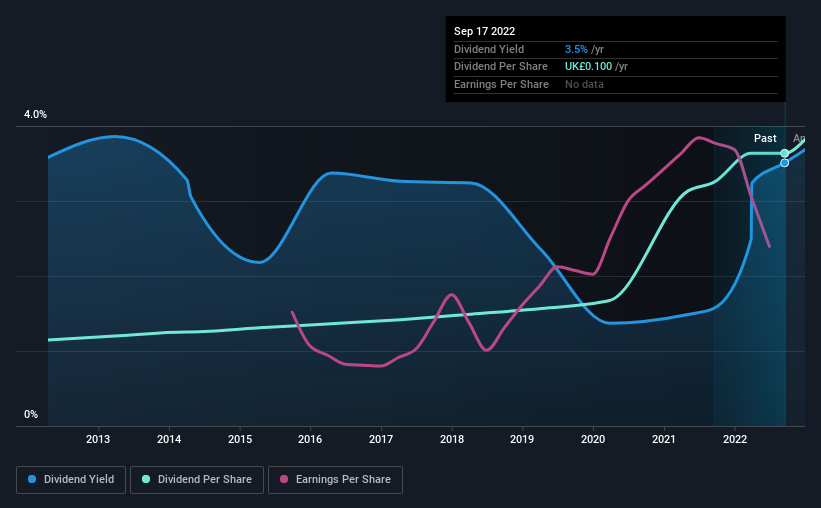Image resolution: width=821 pixels, height=508 pixels.
Task: Click the 'Past' label on the chart
Action: [765, 138]
